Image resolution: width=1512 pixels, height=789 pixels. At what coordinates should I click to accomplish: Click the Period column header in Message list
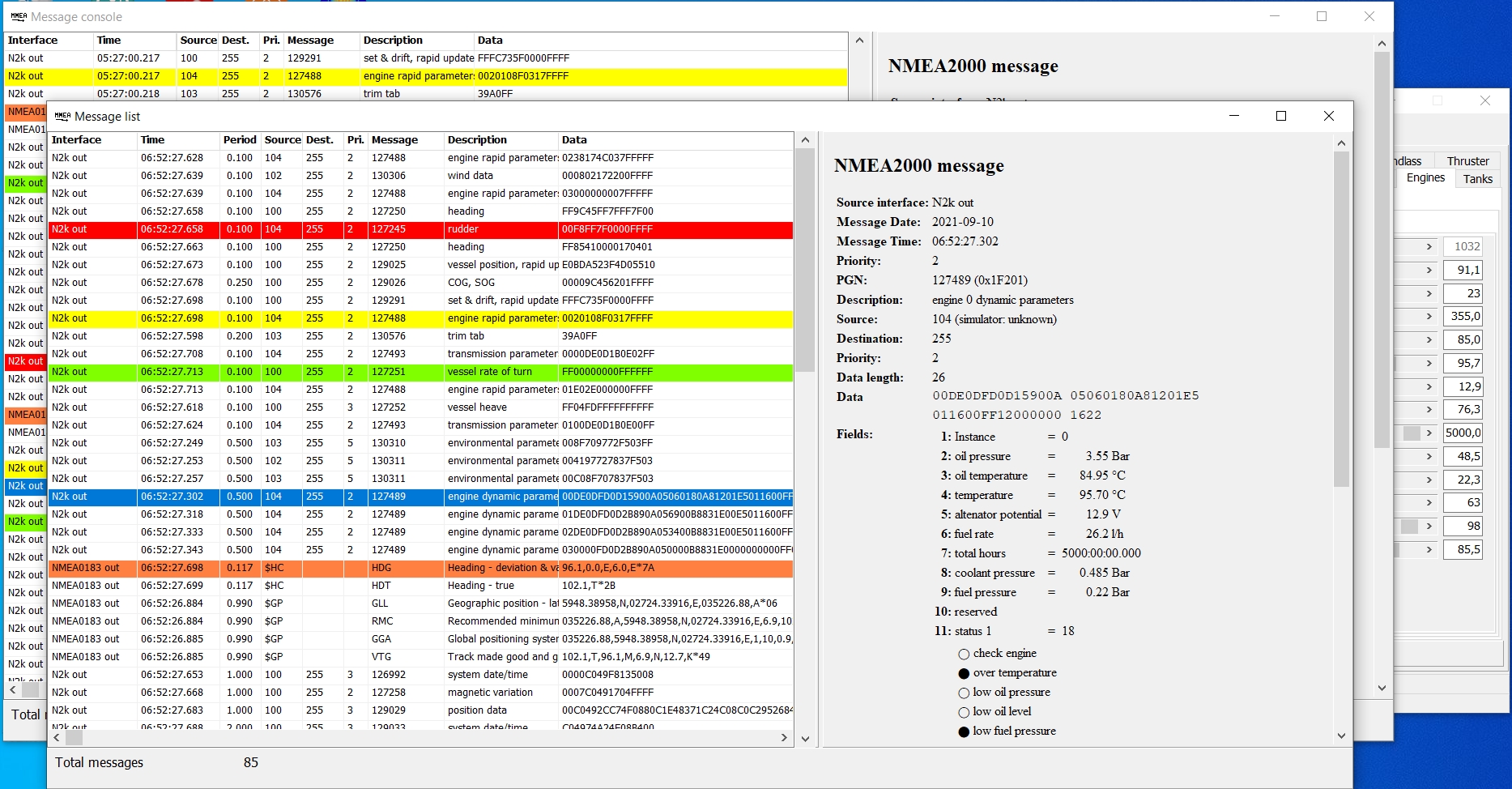pos(240,140)
